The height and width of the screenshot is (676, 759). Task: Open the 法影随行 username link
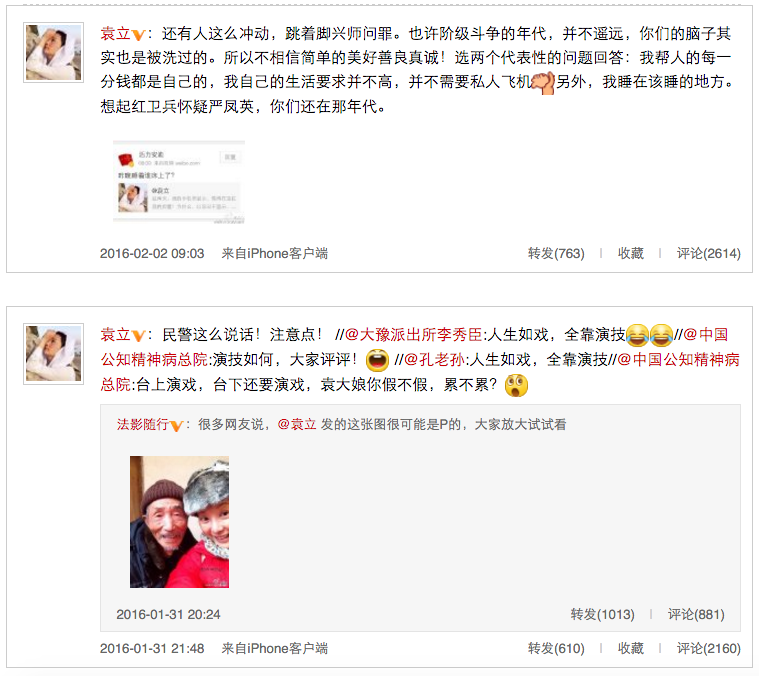click(x=142, y=424)
